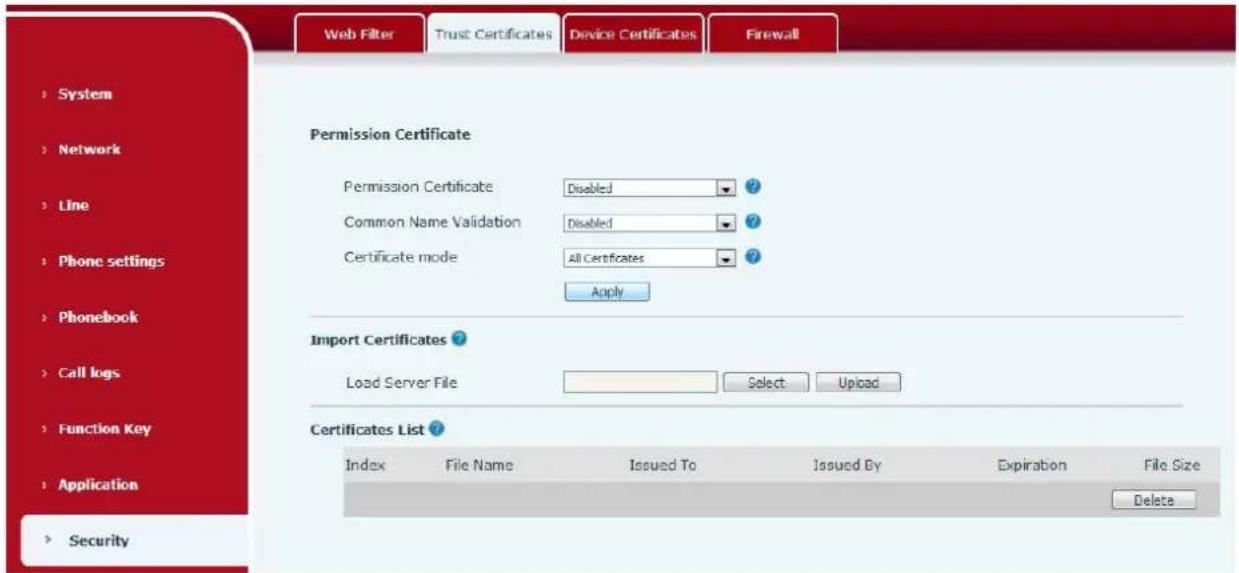Switch to the Web Filter tab
This screenshot has width=1239, height=573.
tap(359, 33)
